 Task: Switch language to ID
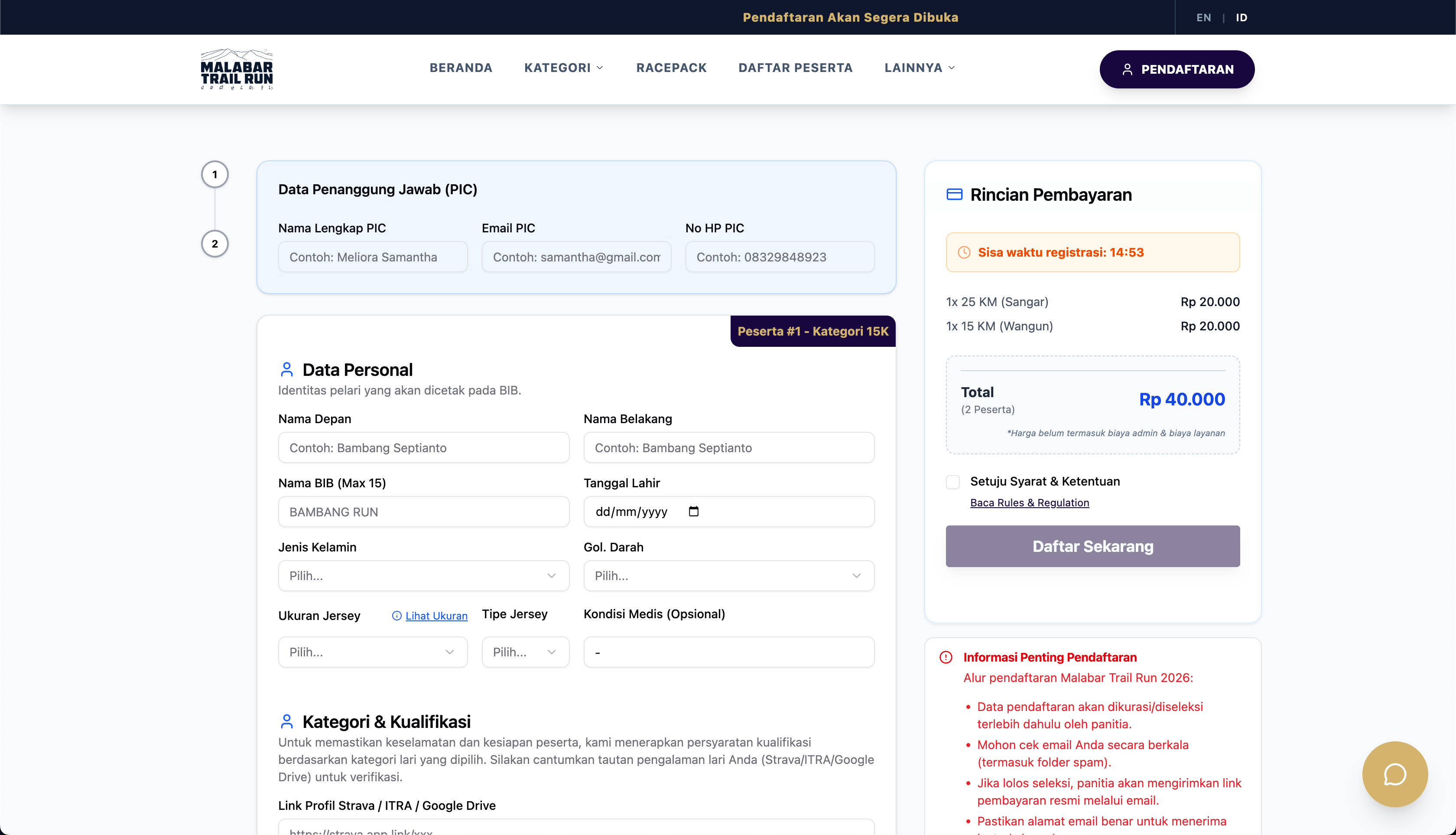tap(1241, 17)
